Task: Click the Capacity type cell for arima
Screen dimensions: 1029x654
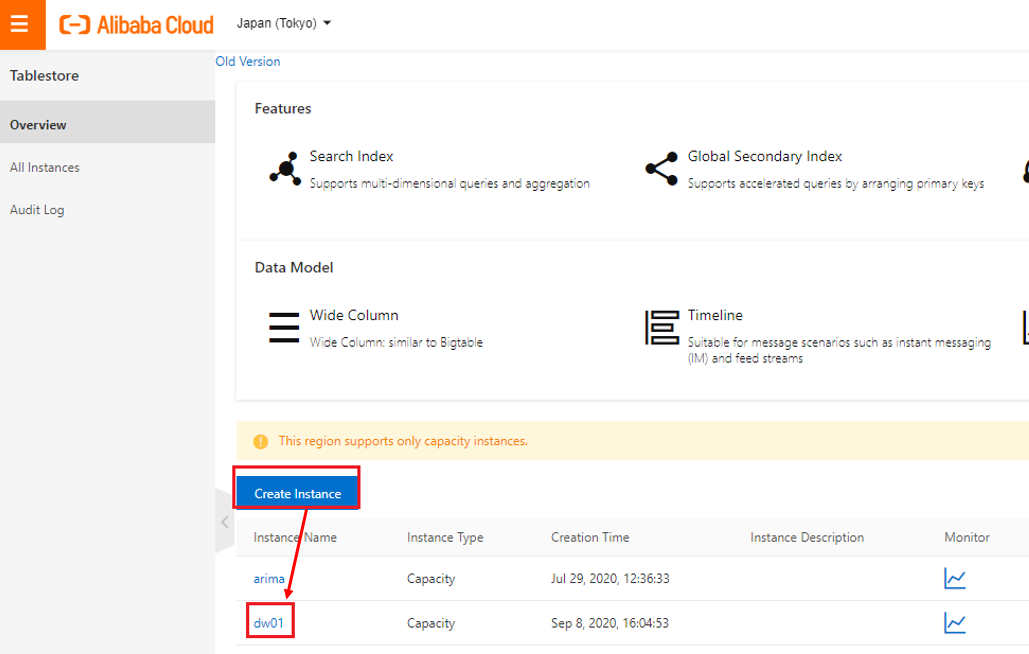Action: 430,579
